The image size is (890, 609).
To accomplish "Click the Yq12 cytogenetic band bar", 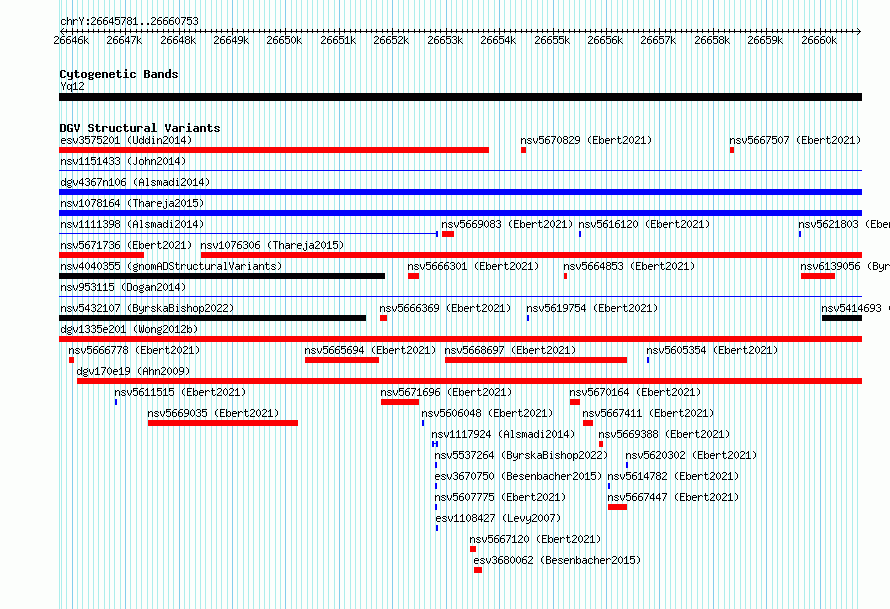I will click(x=460, y=97).
